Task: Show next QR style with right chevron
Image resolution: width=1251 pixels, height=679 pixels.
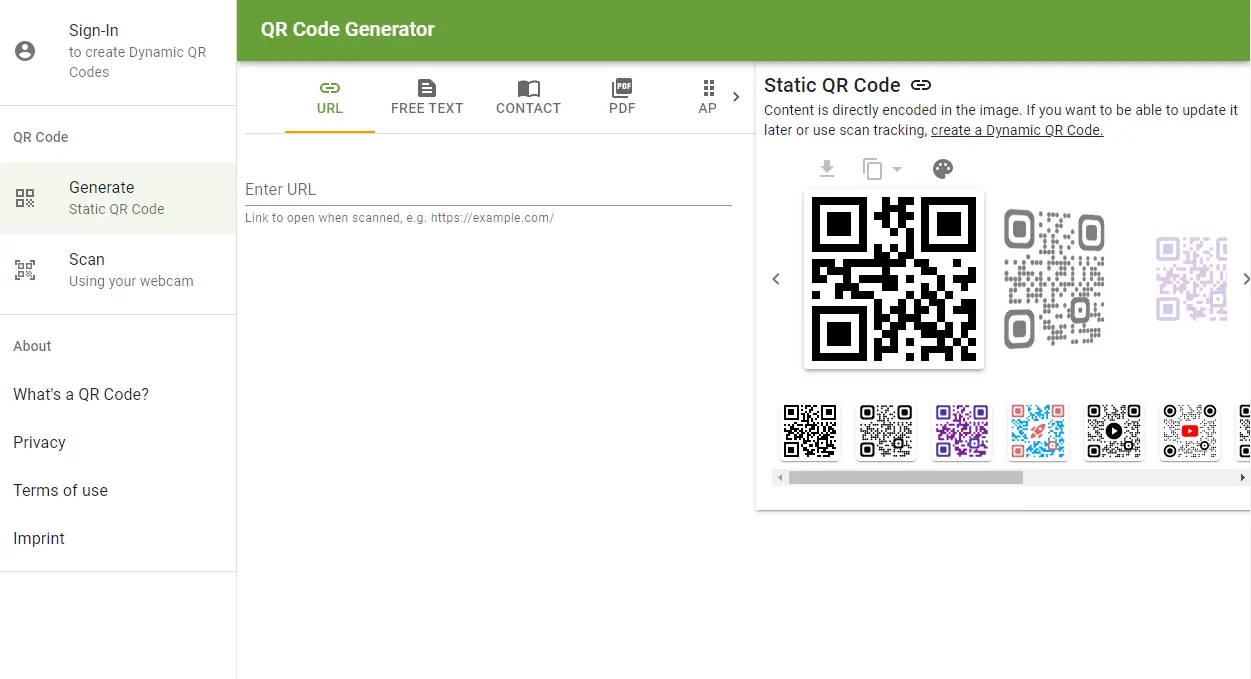Action: click(1245, 279)
